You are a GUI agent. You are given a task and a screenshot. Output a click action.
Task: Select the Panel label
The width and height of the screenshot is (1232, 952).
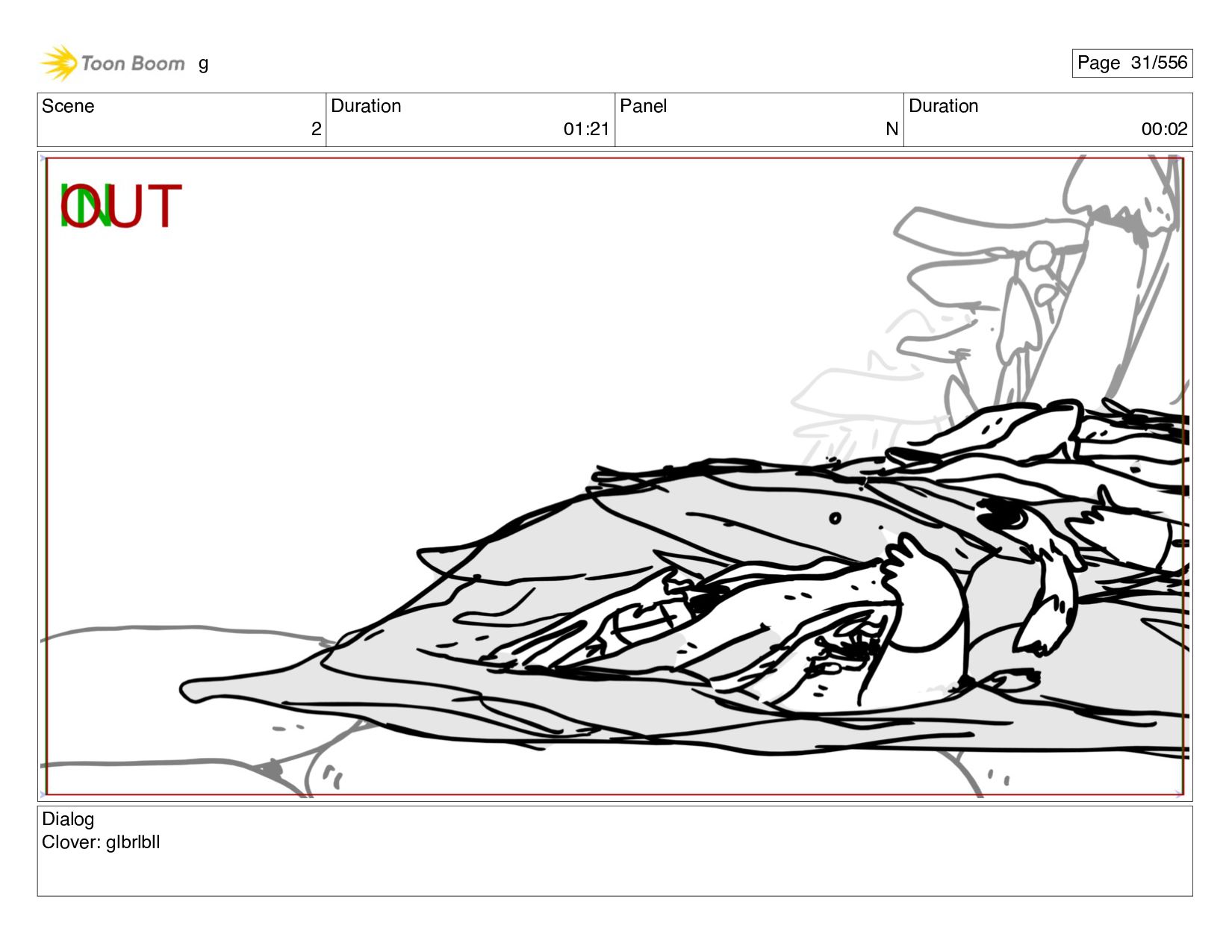(x=643, y=106)
